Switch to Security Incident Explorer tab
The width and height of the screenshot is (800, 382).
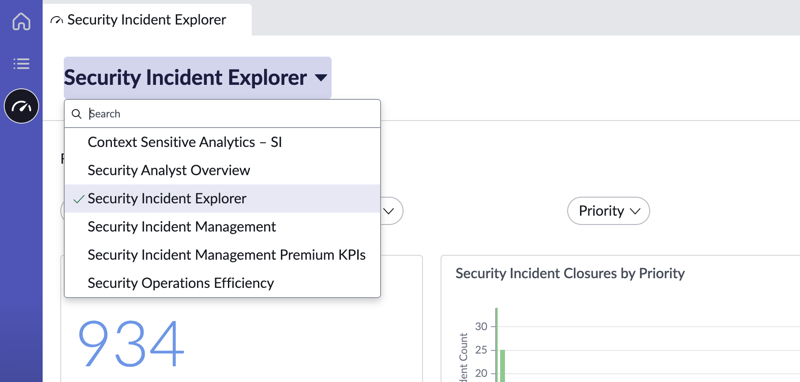(147, 20)
